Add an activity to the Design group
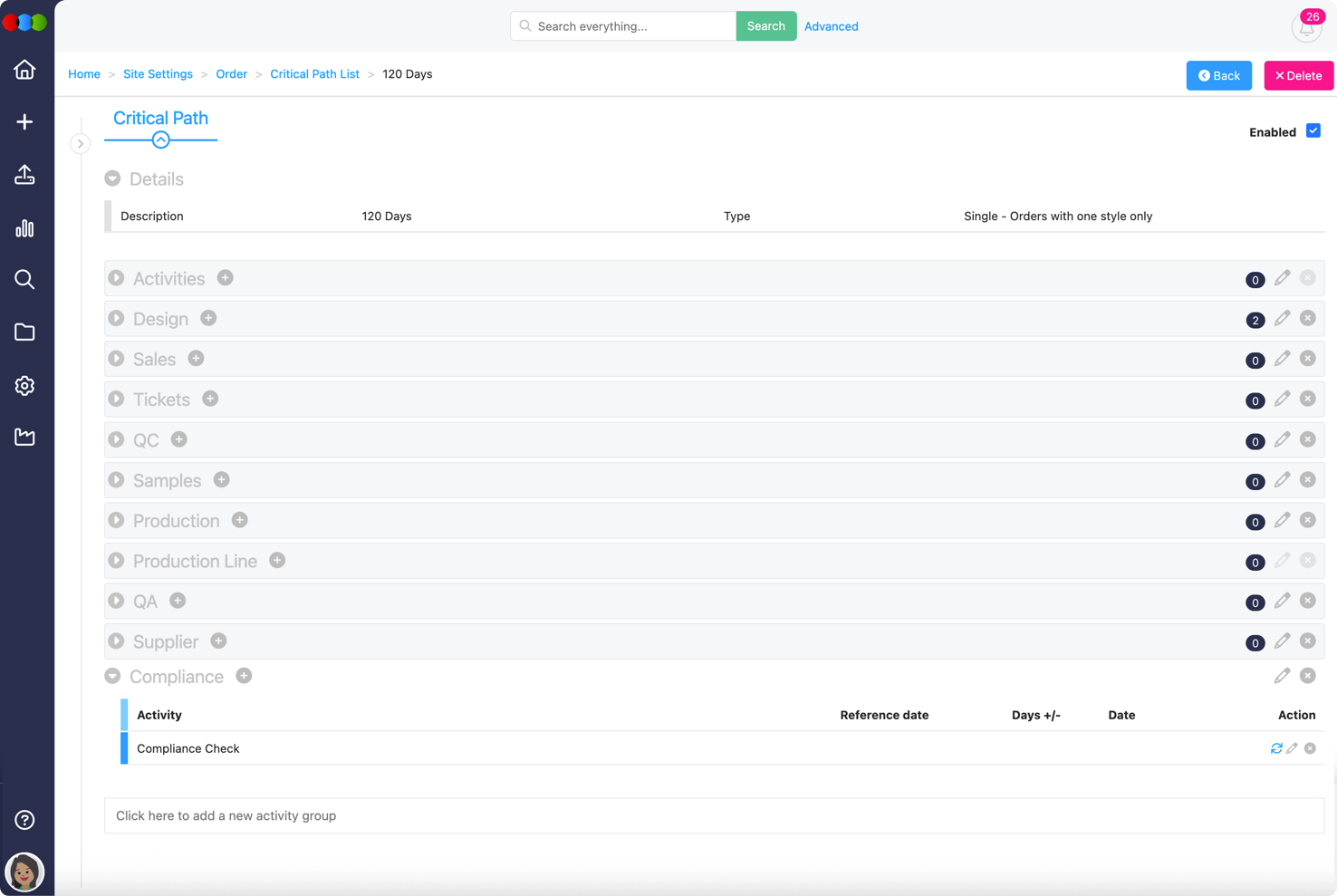The height and width of the screenshot is (896, 1337). point(208,318)
